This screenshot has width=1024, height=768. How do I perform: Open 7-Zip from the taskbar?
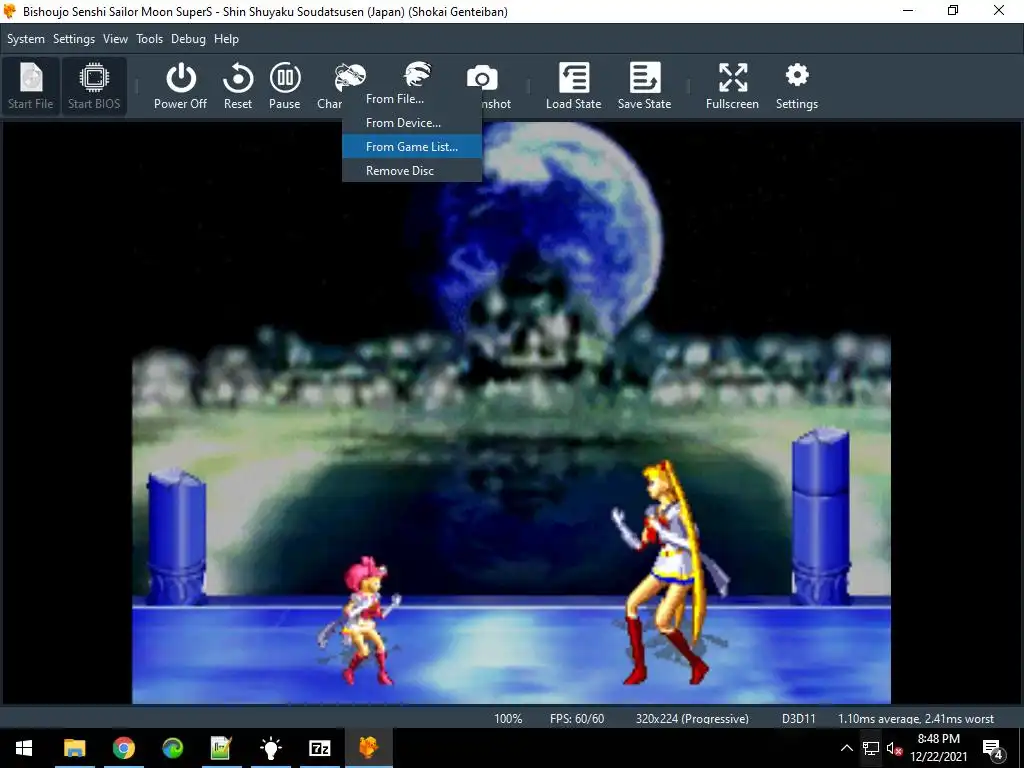click(x=319, y=748)
